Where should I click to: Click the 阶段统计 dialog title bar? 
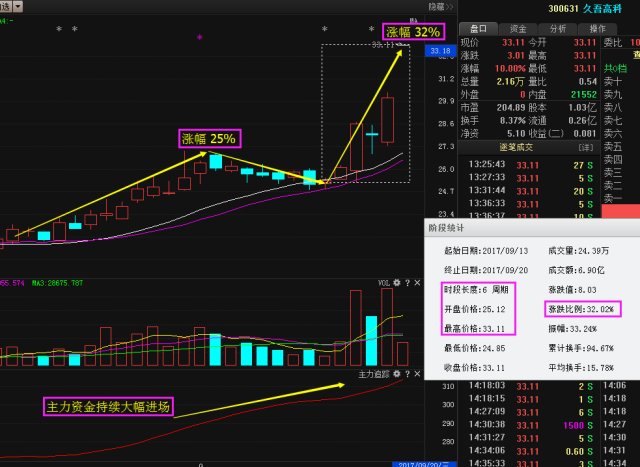(x=532, y=228)
